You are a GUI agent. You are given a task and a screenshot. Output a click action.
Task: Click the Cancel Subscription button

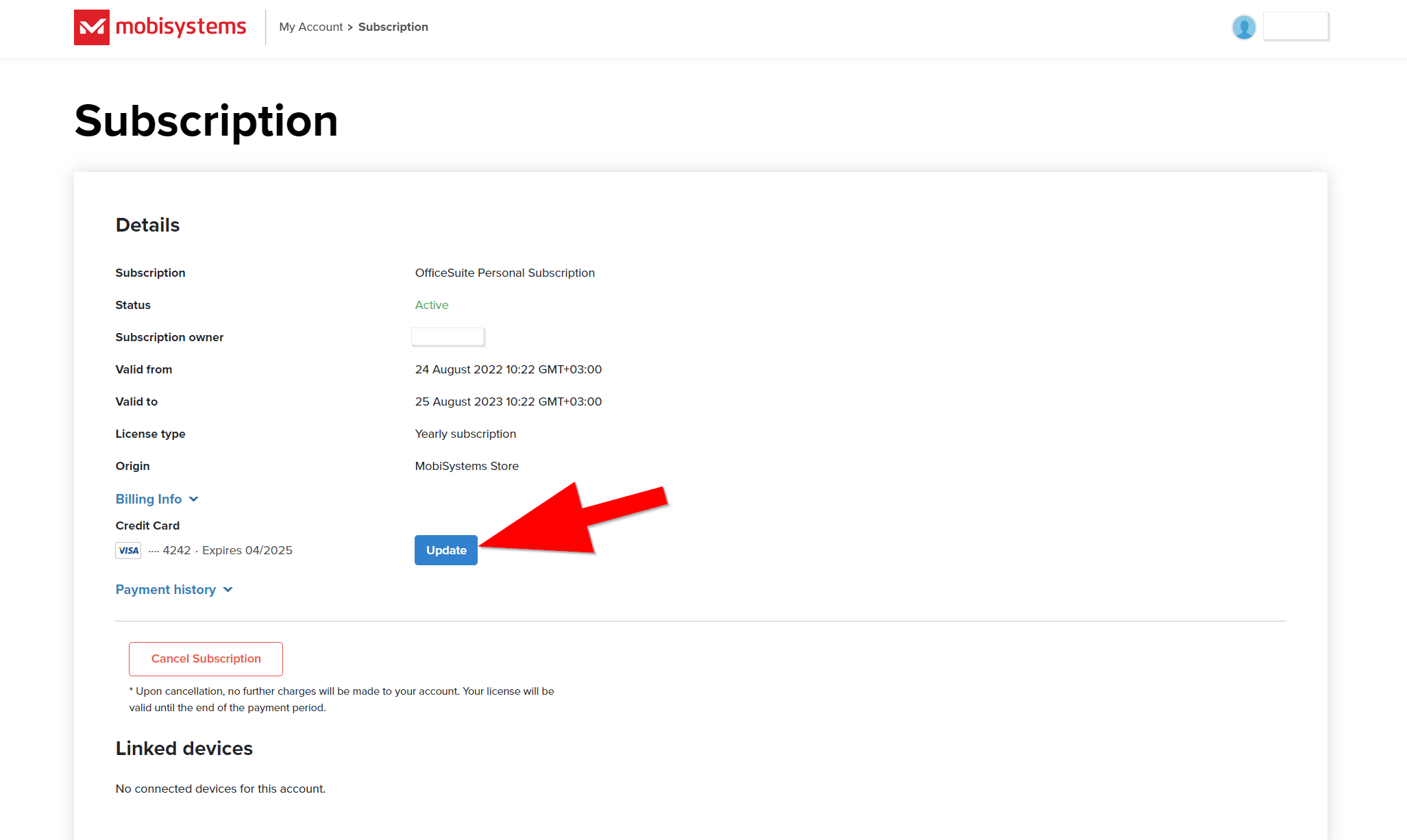(206, 658)
